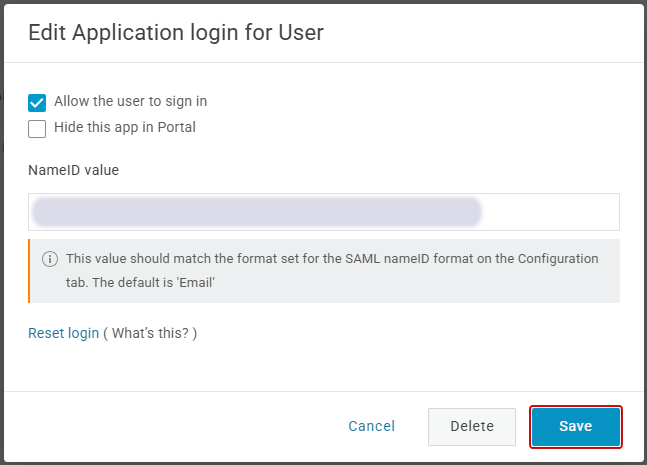Click the 'Allow the user to sign in' label
The width and height of the screenshot is (647, 465).
coord(130,101)
